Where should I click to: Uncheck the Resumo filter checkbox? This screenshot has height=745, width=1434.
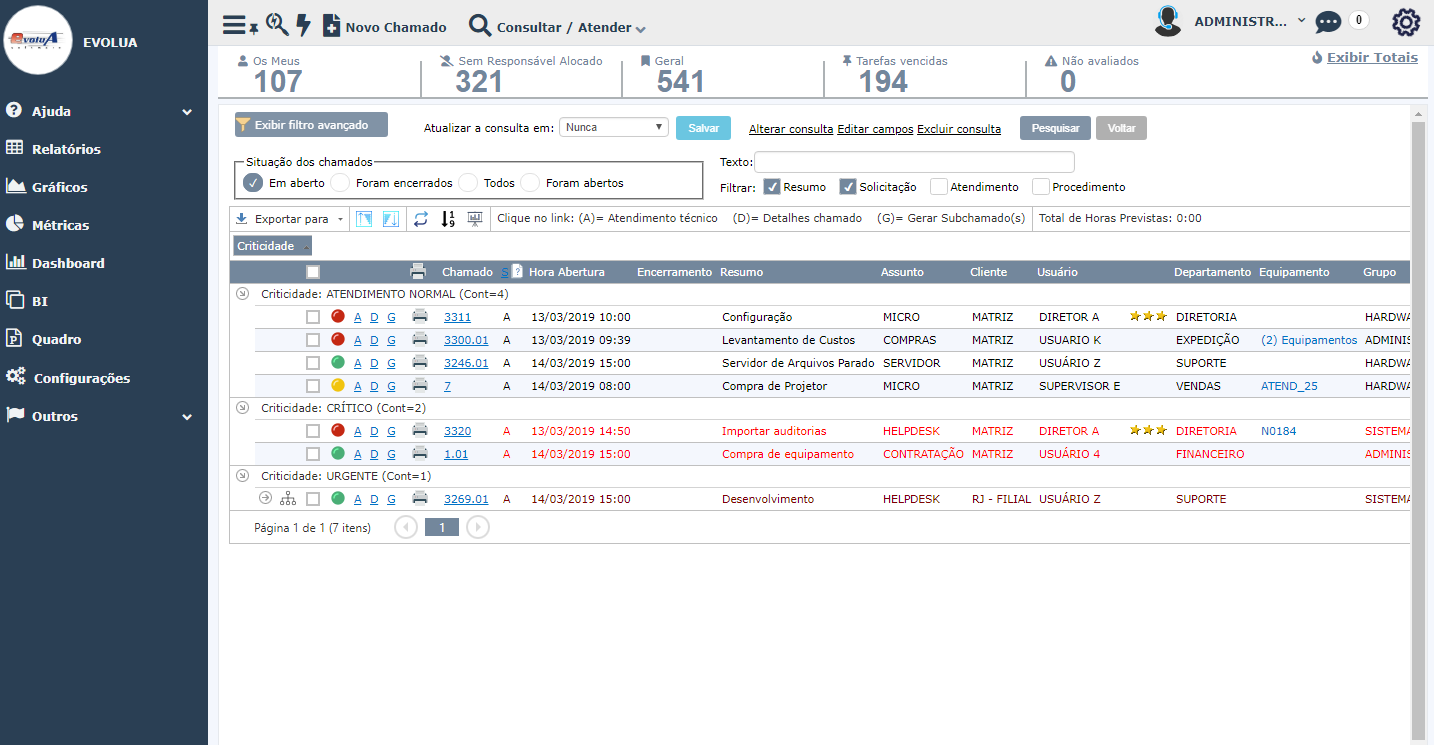point(771,187)
